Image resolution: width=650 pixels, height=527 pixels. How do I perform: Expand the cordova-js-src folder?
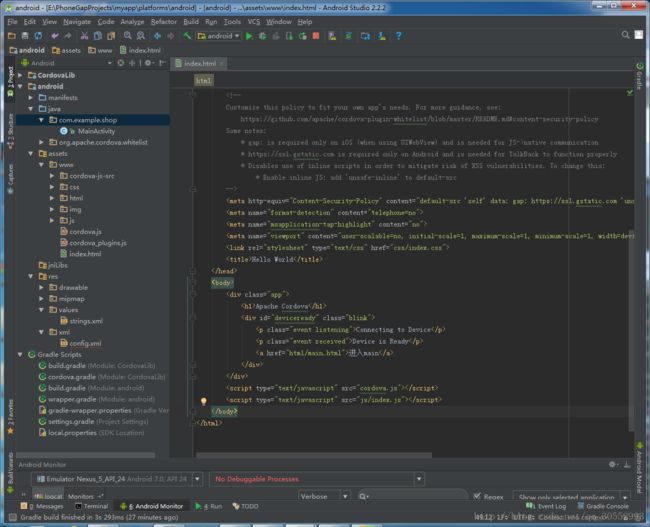pyautogui.click(x=52, y=176)
